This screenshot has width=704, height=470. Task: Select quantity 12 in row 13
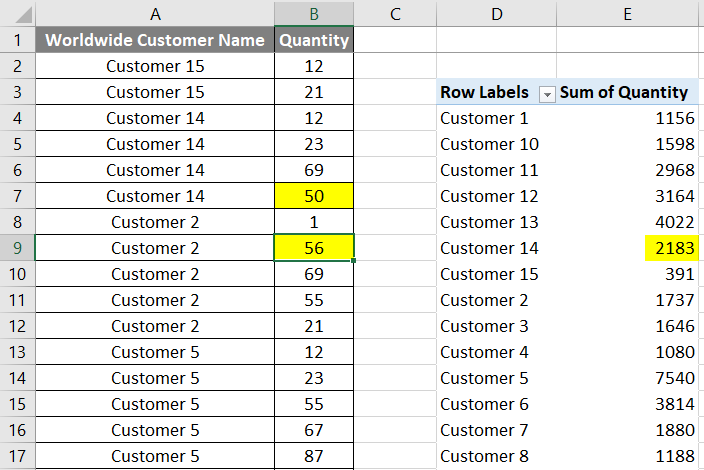314,352
